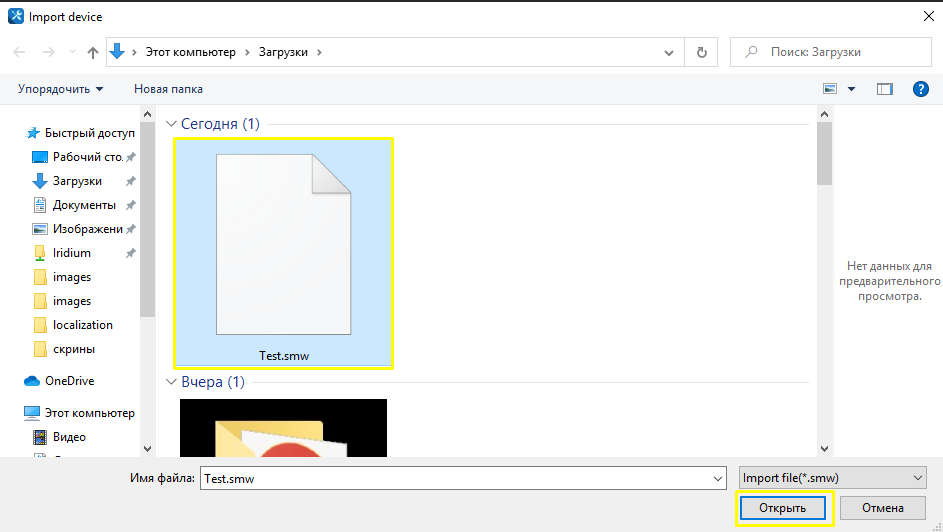This screenshot has width=943, height=532.
Task: Click the OneDrive cloud icon
Action: (x=32, y=381)
